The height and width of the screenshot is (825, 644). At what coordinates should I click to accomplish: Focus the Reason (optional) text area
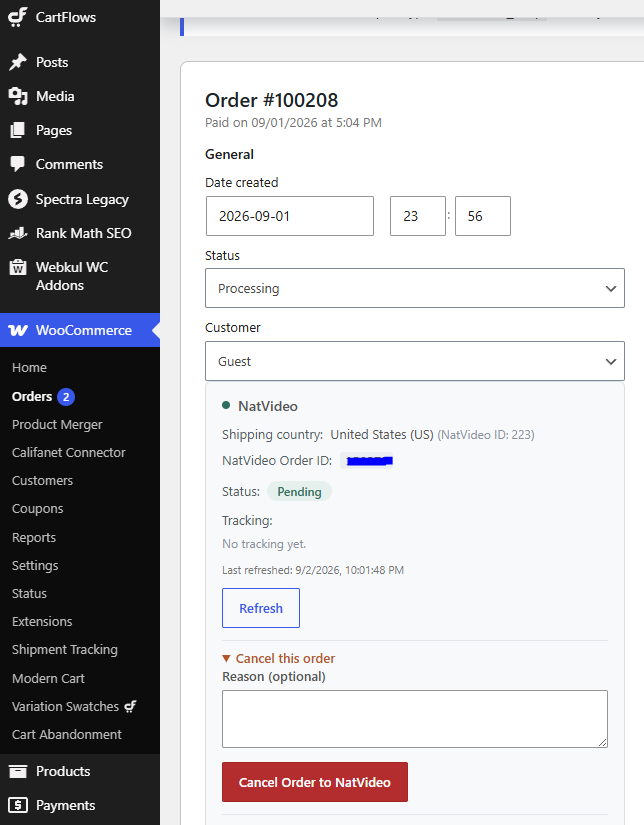tap(415, 719)
